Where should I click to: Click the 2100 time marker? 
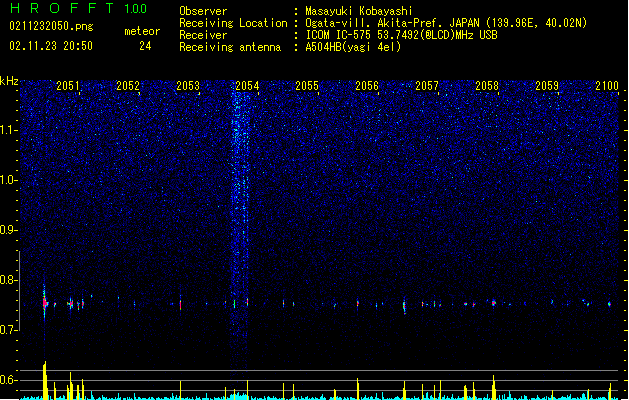607,85
